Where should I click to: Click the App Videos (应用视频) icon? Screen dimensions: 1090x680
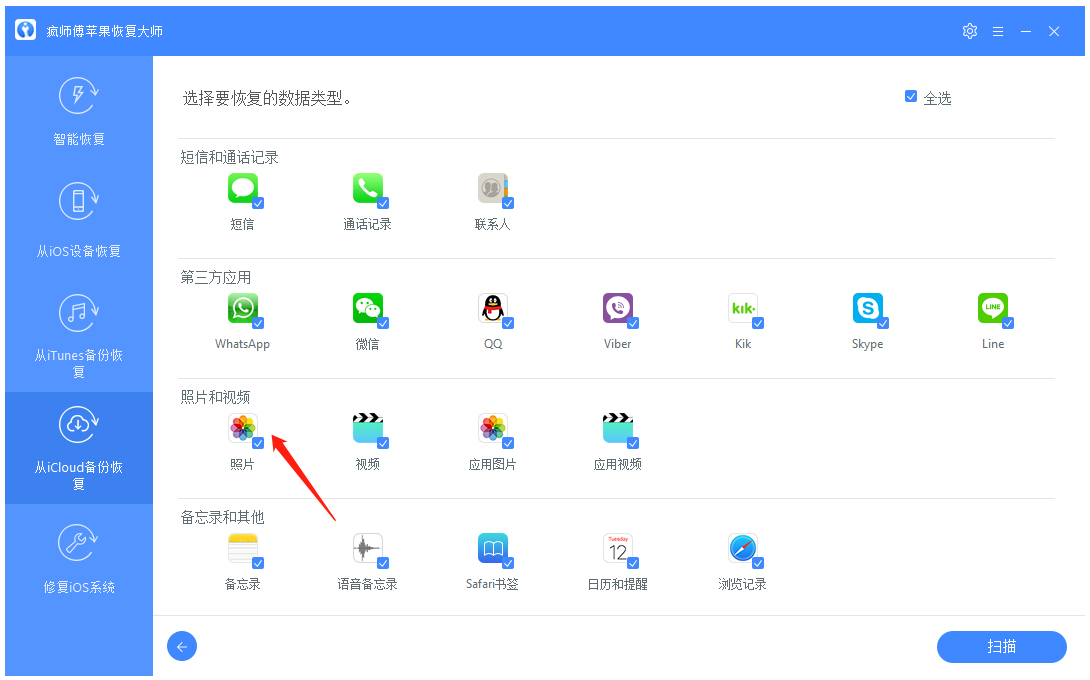pyautogui.click(x=618, y=428)
